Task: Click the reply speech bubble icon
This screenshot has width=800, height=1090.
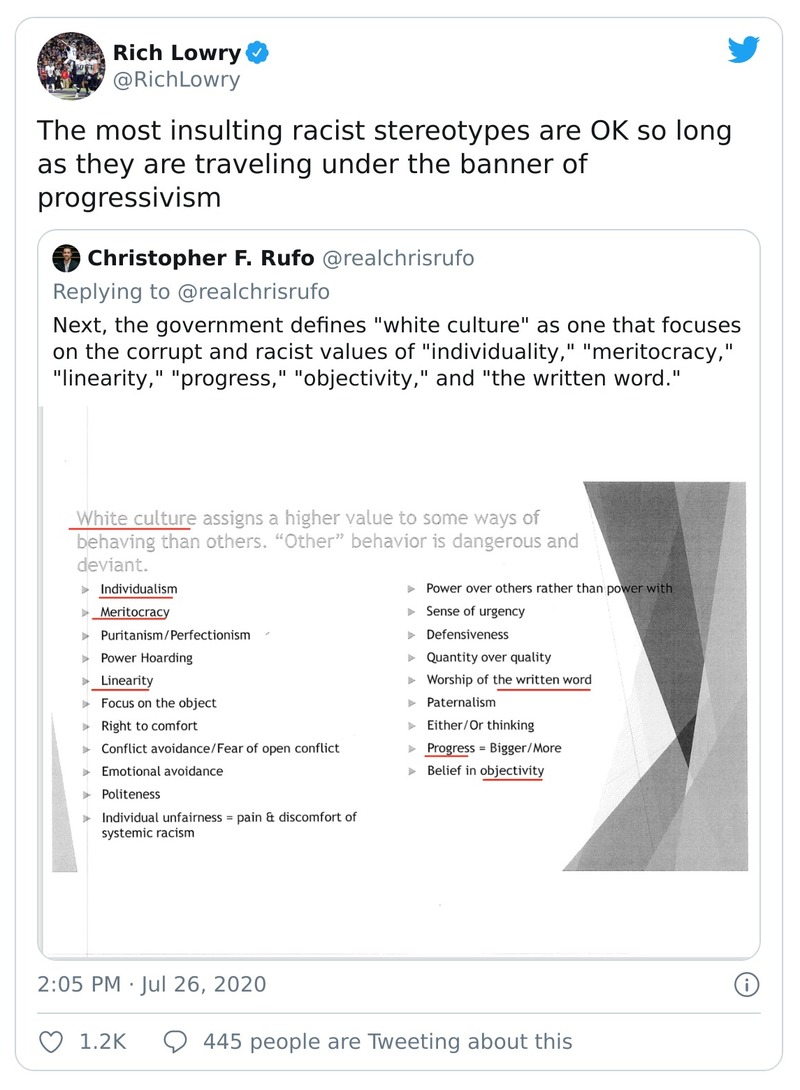Action: pyautogui.click(x=175, y=1042)
